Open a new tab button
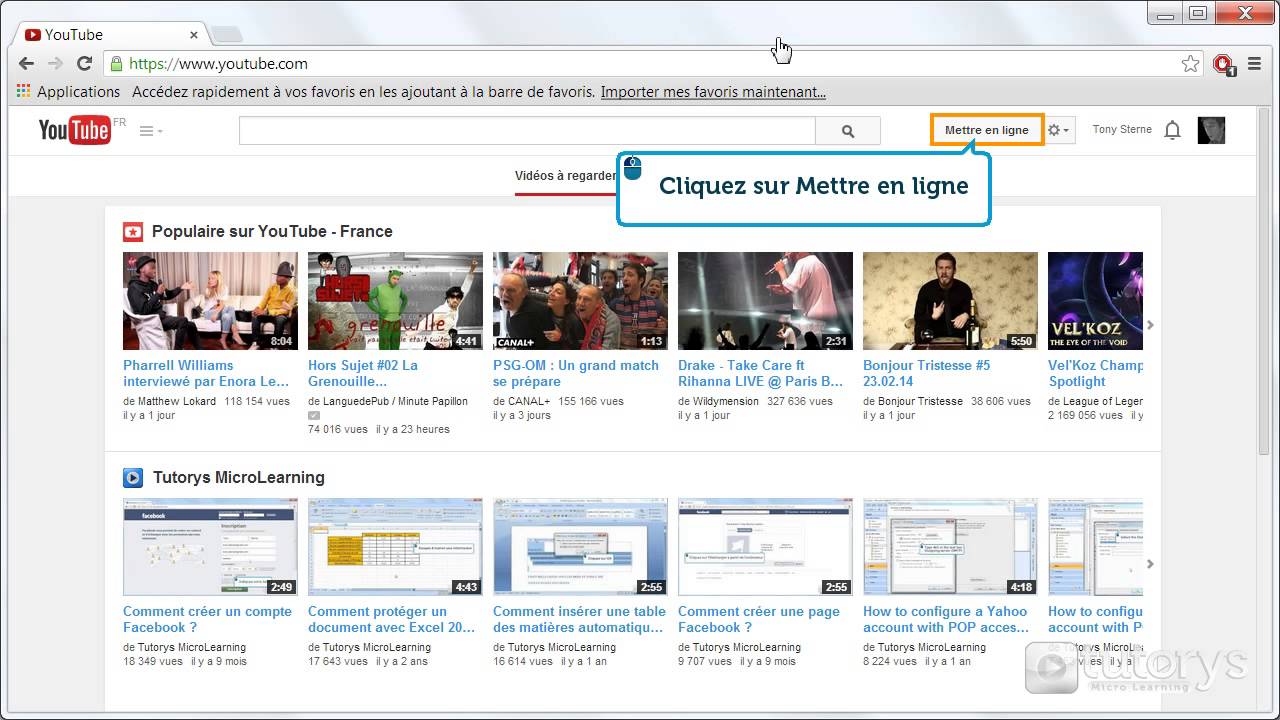The height and width of the screenshot is (720, 1280). [227, 34]
